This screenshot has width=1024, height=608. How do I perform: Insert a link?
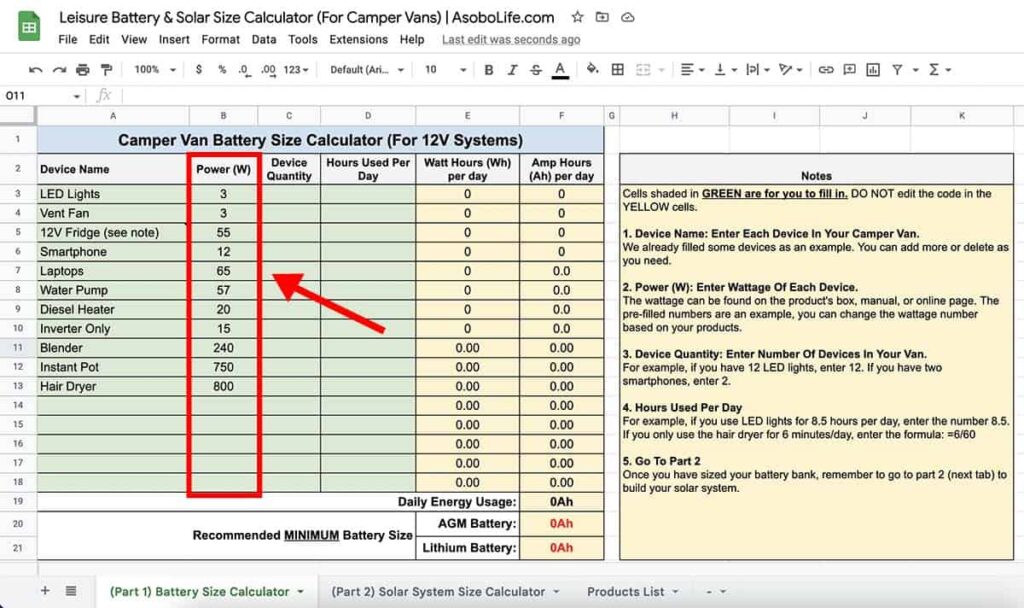(825, 69)
